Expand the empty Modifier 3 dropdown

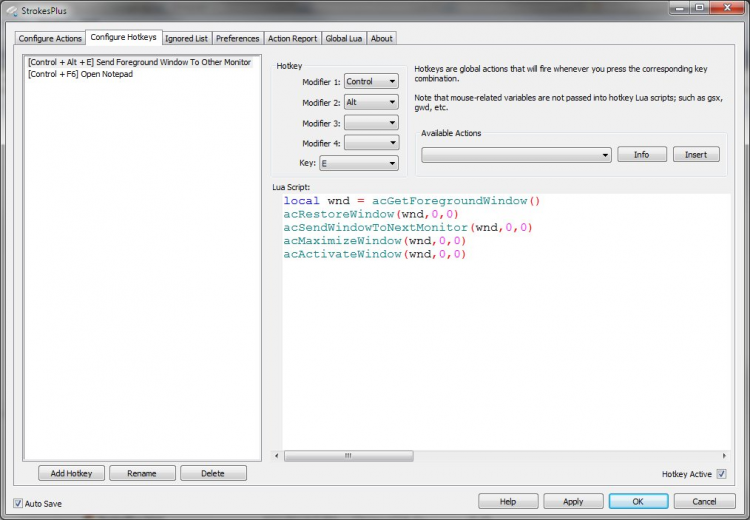coord(371,123)
